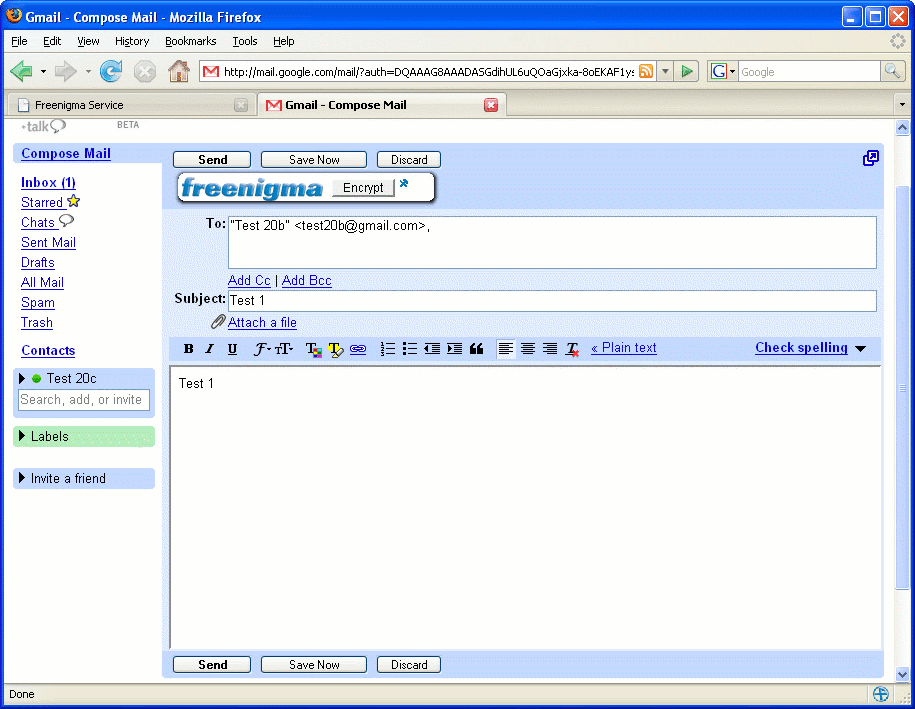Open the font face picker
The height and width of the screenshot is (709, 915).
pos(262,348)
